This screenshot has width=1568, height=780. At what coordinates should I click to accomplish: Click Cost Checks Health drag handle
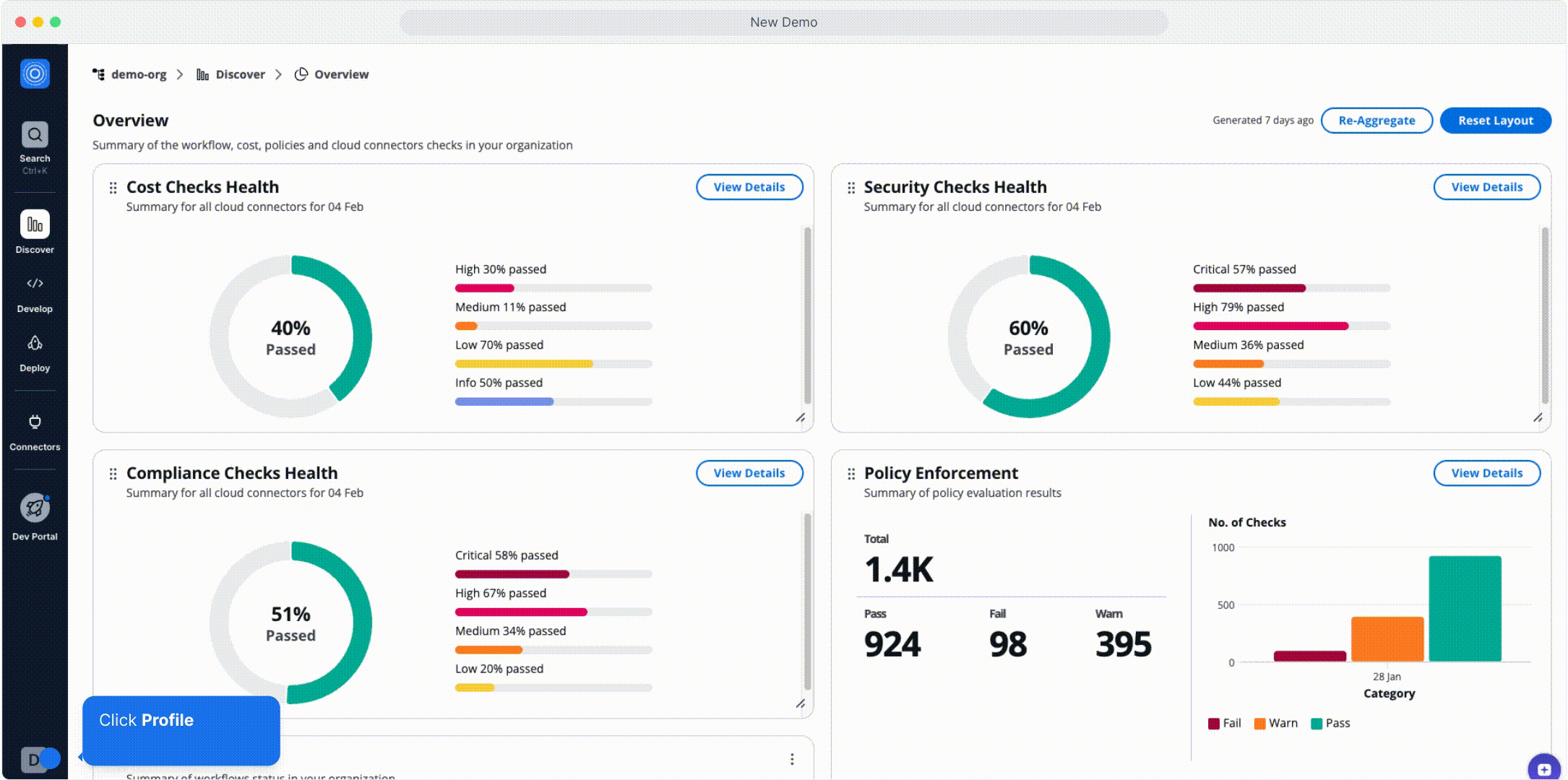point(113,188)
